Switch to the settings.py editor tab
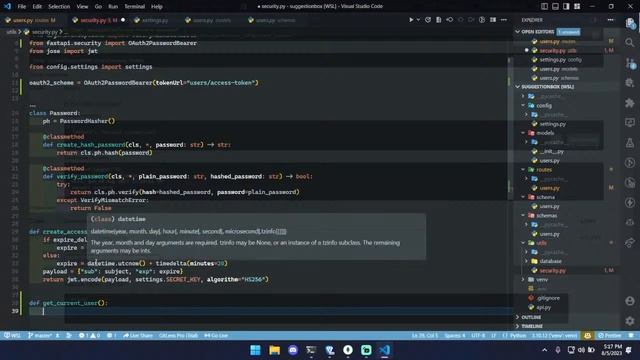This screenshot has height=360, width=640. click(154, 20)
